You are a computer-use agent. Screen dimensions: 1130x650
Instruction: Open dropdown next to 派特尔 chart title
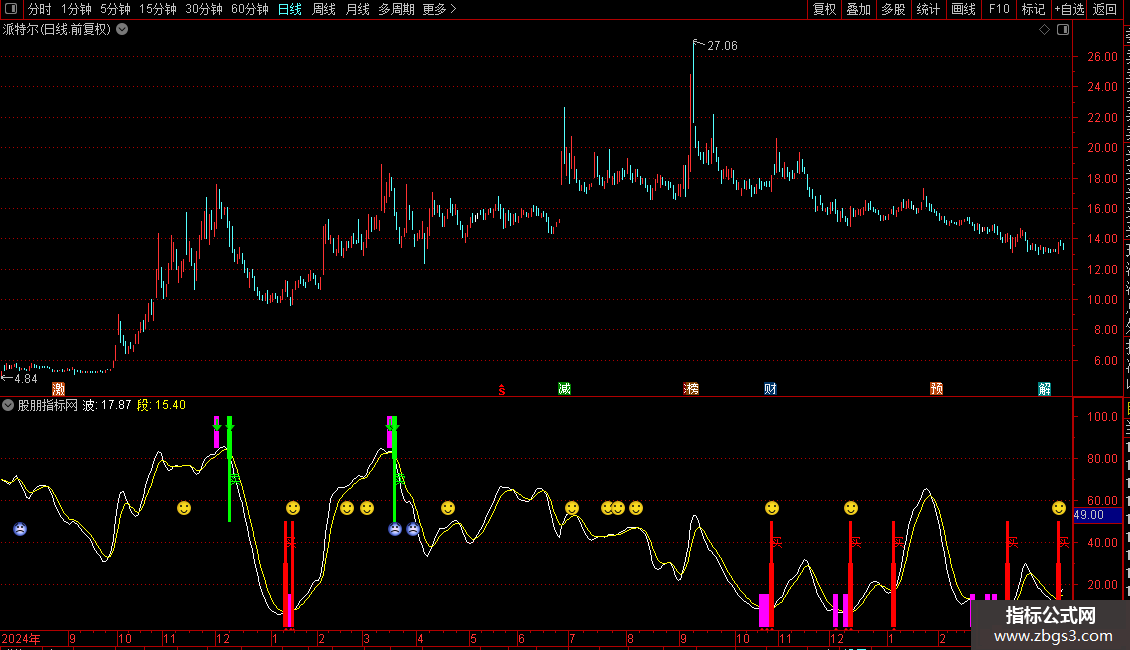tap(122, 29)
